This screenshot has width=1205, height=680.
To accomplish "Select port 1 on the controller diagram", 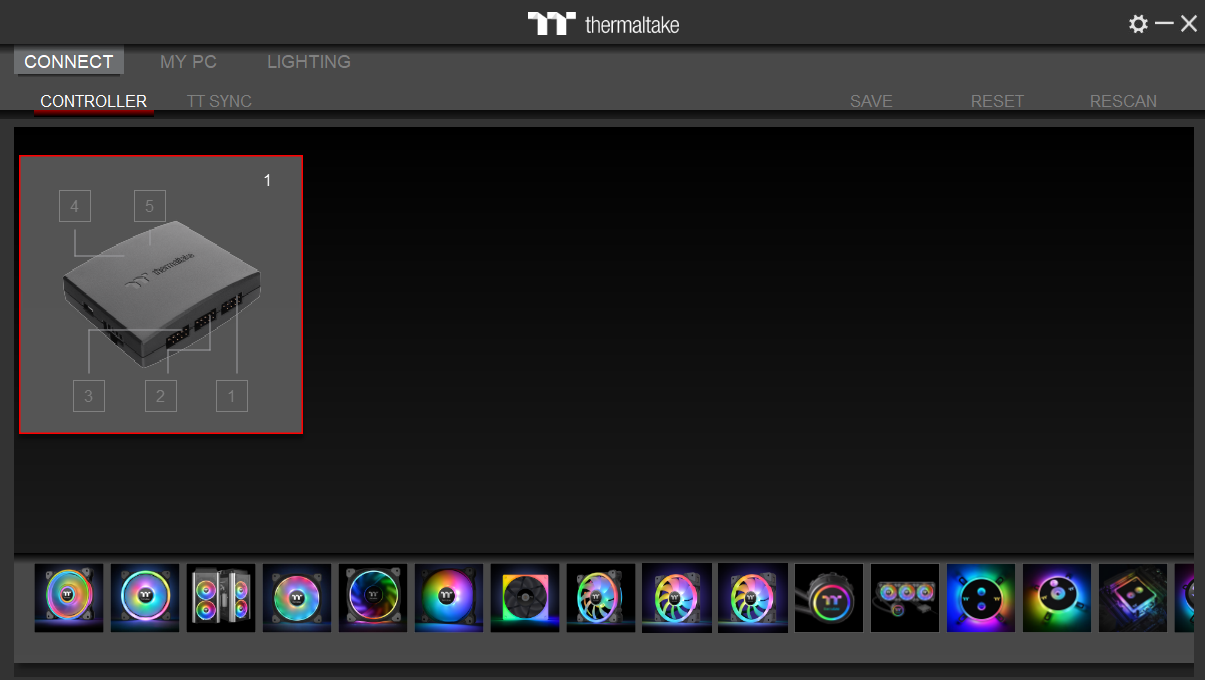I will coord(231,395).
